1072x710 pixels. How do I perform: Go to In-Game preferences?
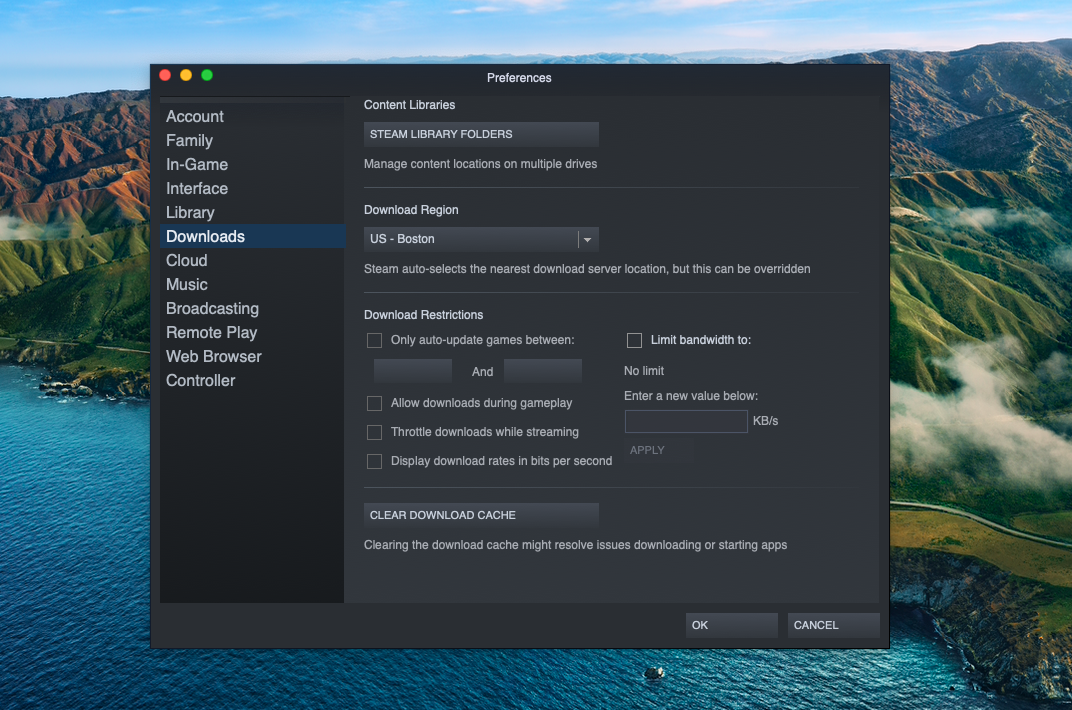[197, 165]
